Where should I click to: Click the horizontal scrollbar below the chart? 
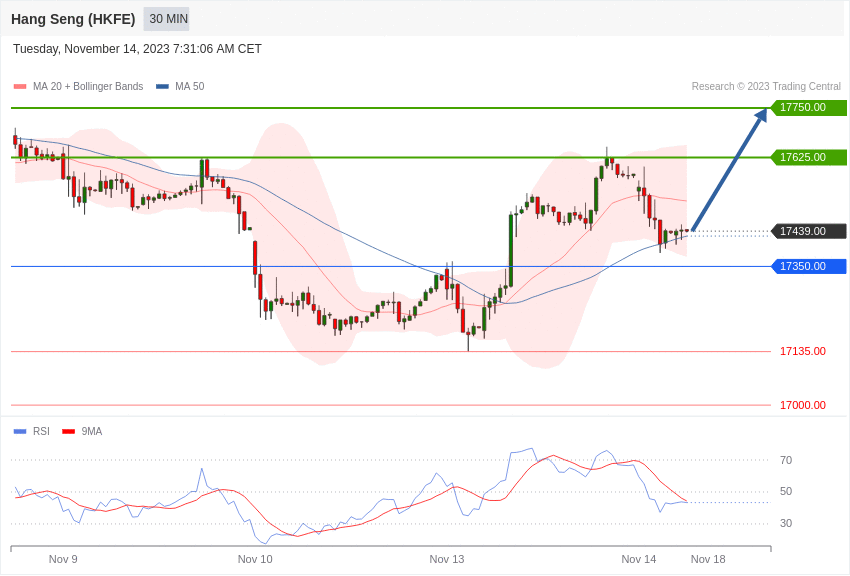pyautogui.click(x=390, y=549)
